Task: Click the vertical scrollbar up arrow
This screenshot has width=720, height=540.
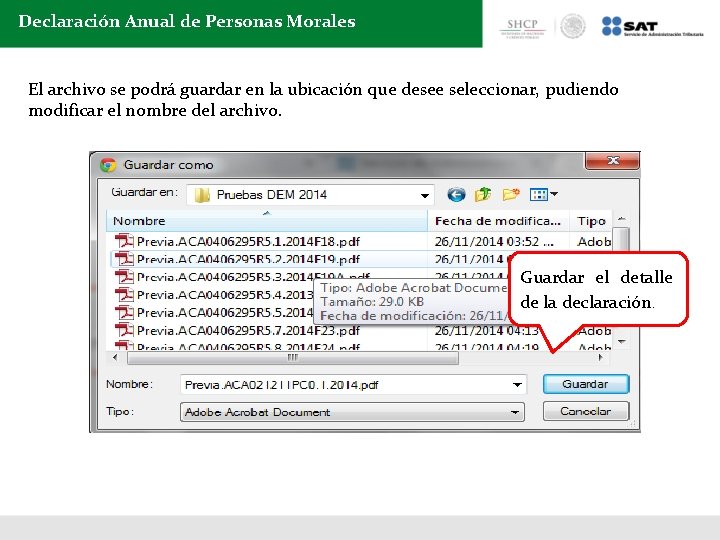Action: (622, 219)
